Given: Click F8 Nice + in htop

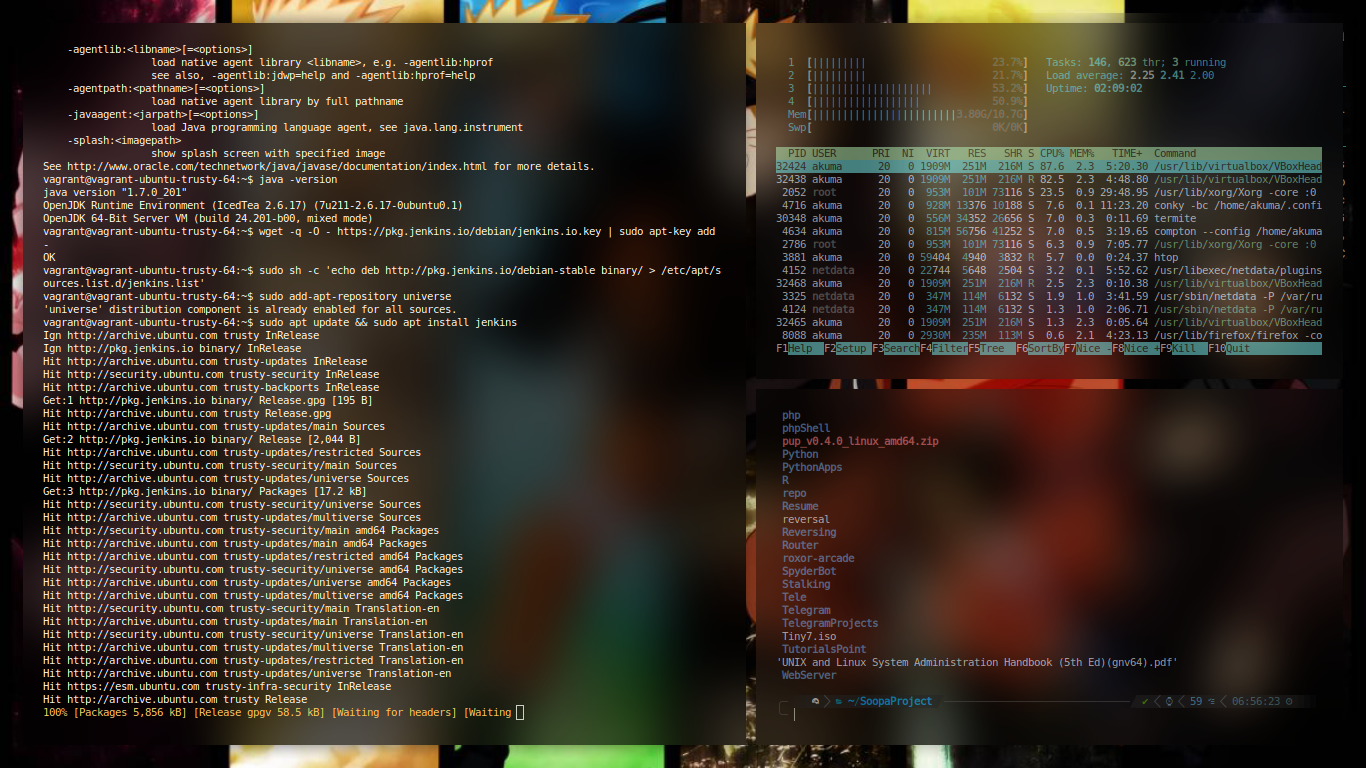Looking at the screenshot, I should coord(1135,349).
